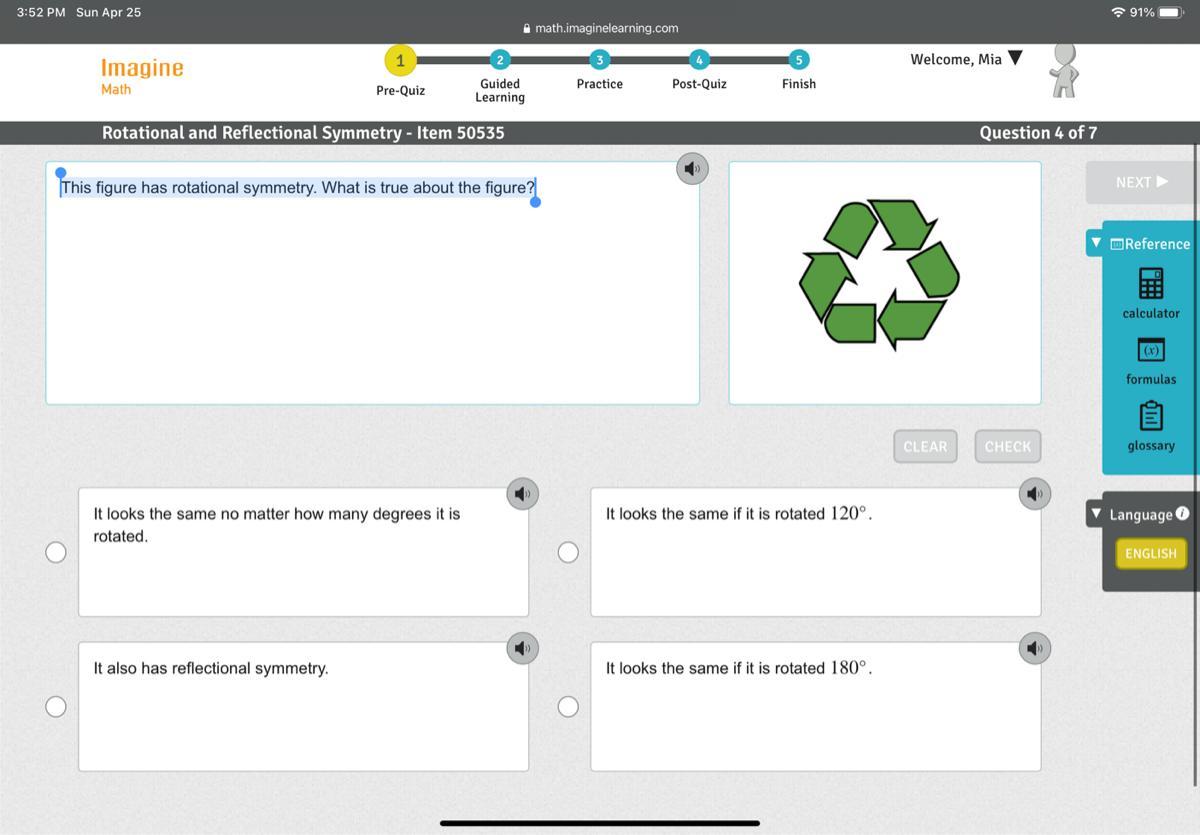The height and width of the screenshot is (835, 1200).
Task: Open the glossary
Action: pos(1151,426)
